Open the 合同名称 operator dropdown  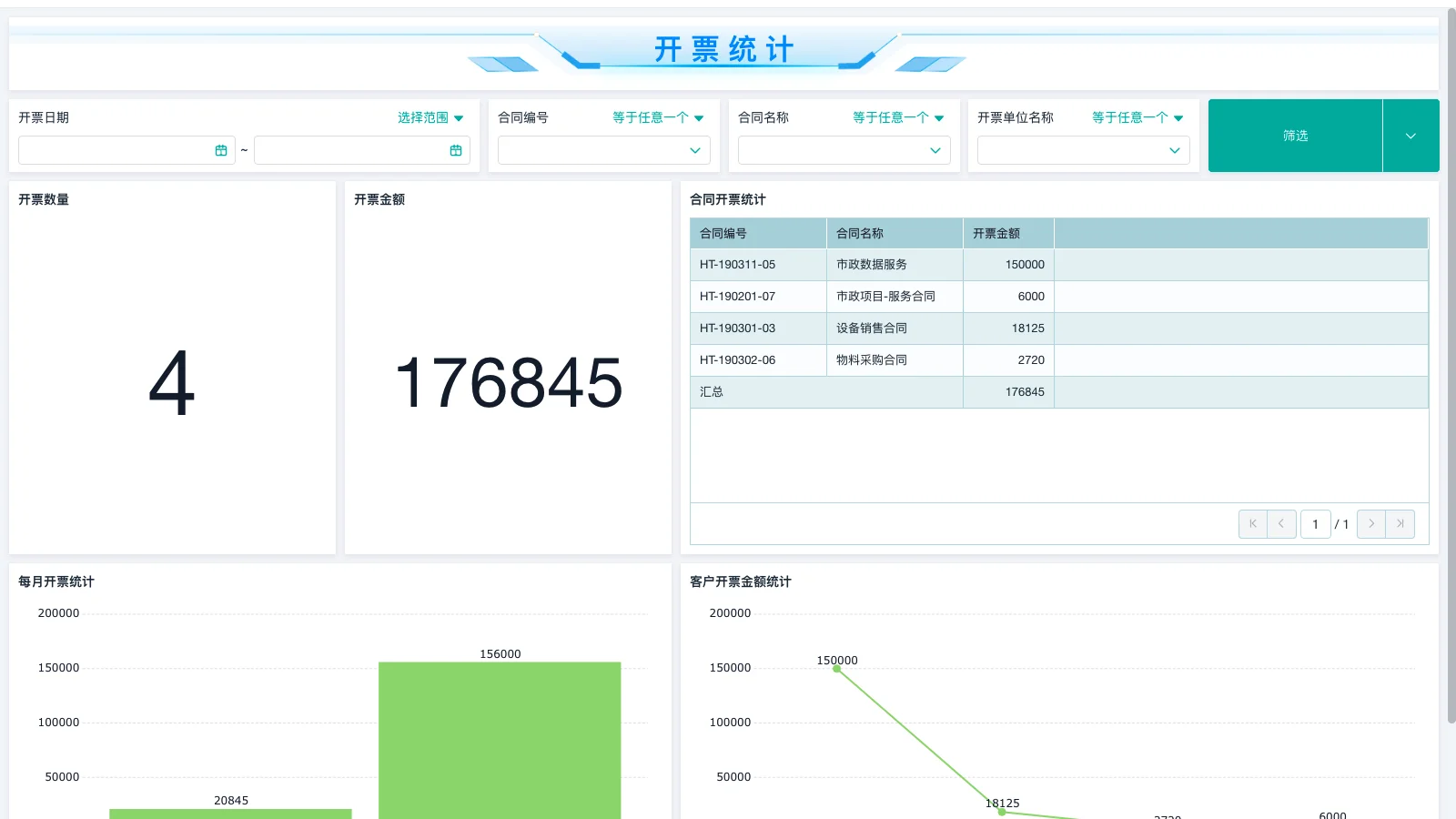(x=897, y=117)
